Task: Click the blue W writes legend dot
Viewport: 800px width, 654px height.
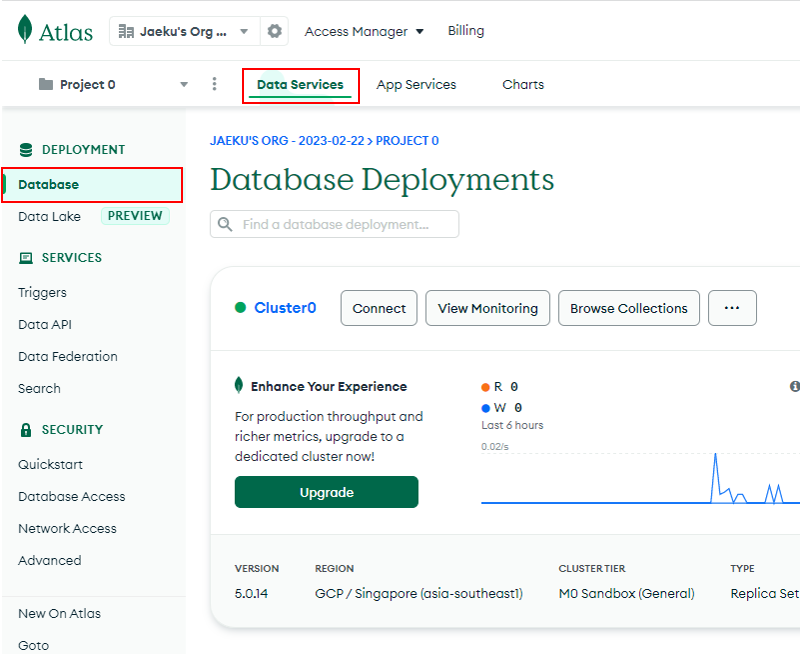Action: [x=485, y=409]
